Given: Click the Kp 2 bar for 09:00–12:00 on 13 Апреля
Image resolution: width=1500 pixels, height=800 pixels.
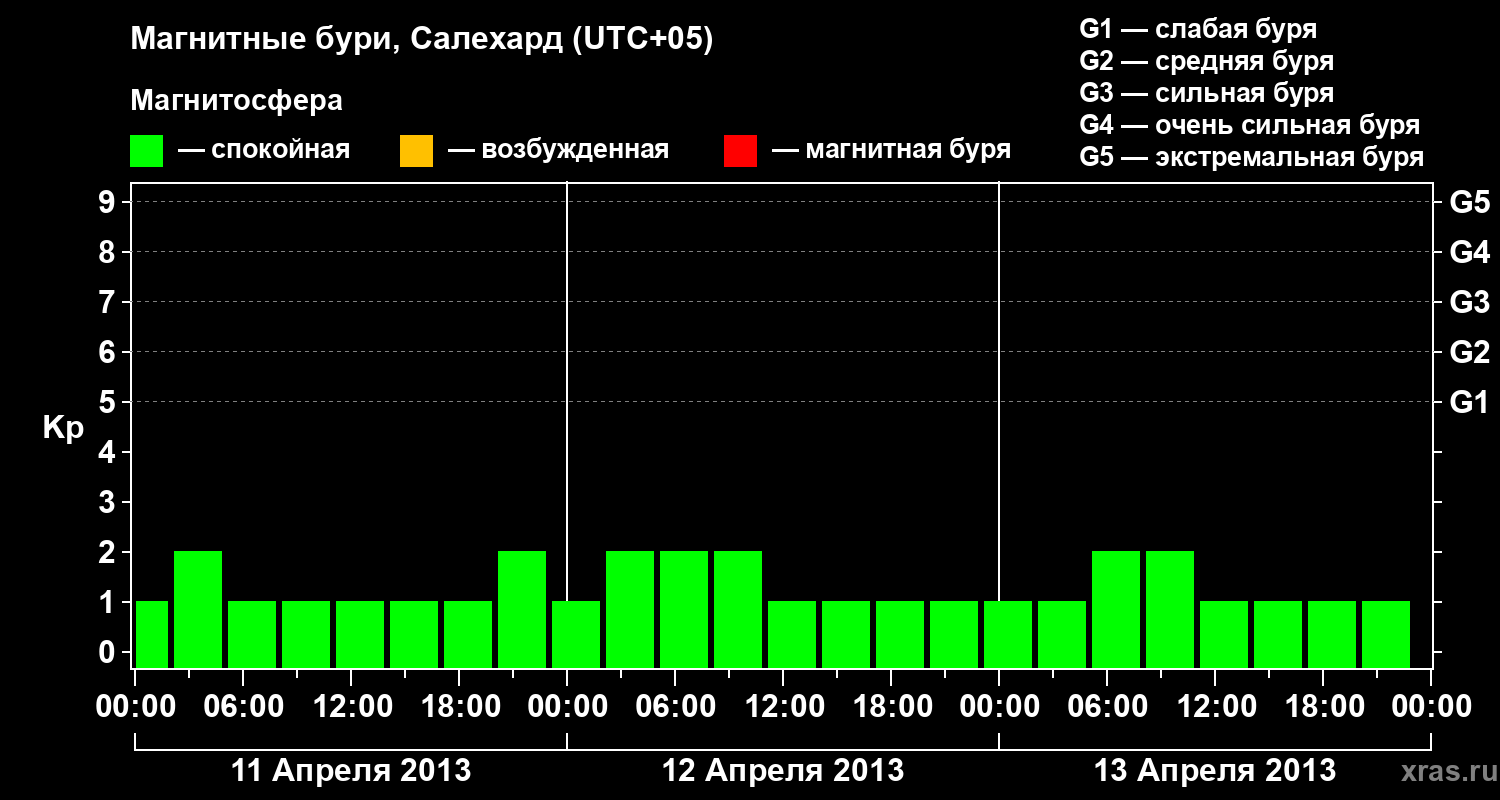Looking at the screenshot, I should coord(1170,609).
